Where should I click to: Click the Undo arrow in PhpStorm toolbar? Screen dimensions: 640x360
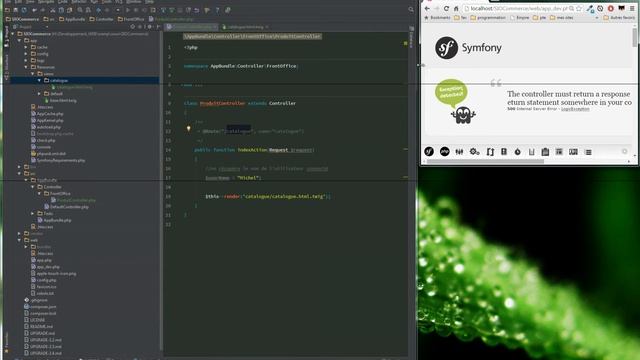click(35, 10)
